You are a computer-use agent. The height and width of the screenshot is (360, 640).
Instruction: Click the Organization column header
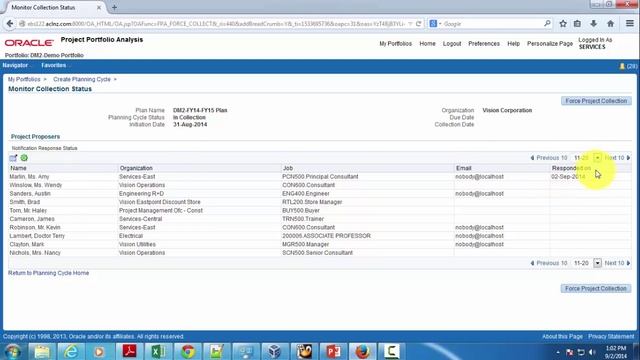pyautogui.click(x=136, y=168)
